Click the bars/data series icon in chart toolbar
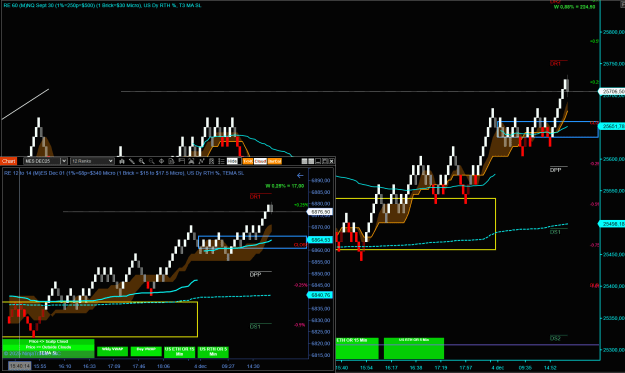Viewport: 625px width, 373px height. 122,161
